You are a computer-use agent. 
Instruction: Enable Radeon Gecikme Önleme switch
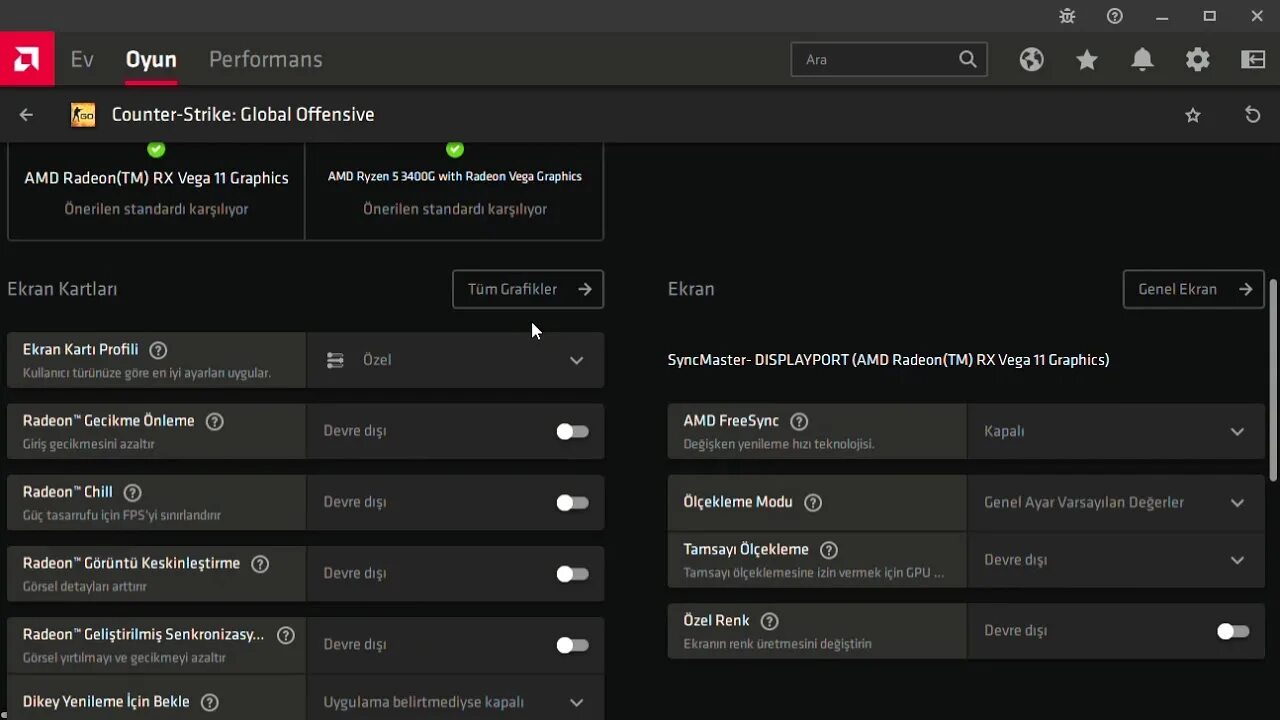[x=572, y=431]
